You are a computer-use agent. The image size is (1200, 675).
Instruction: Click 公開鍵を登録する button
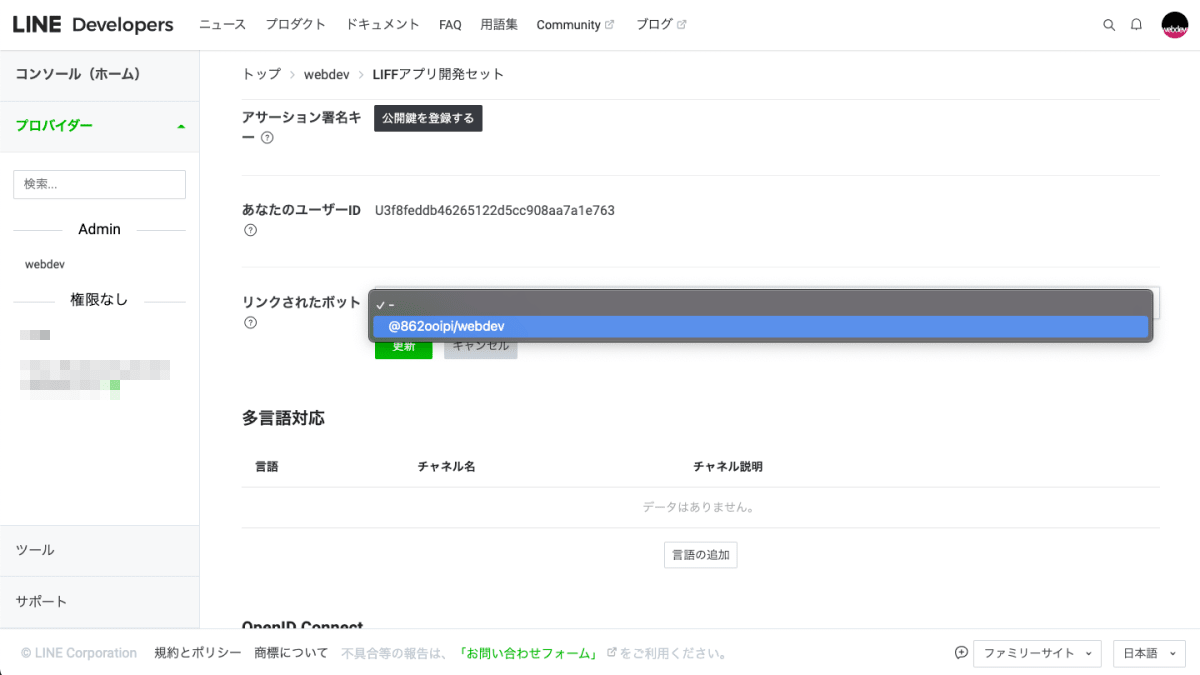428,118
